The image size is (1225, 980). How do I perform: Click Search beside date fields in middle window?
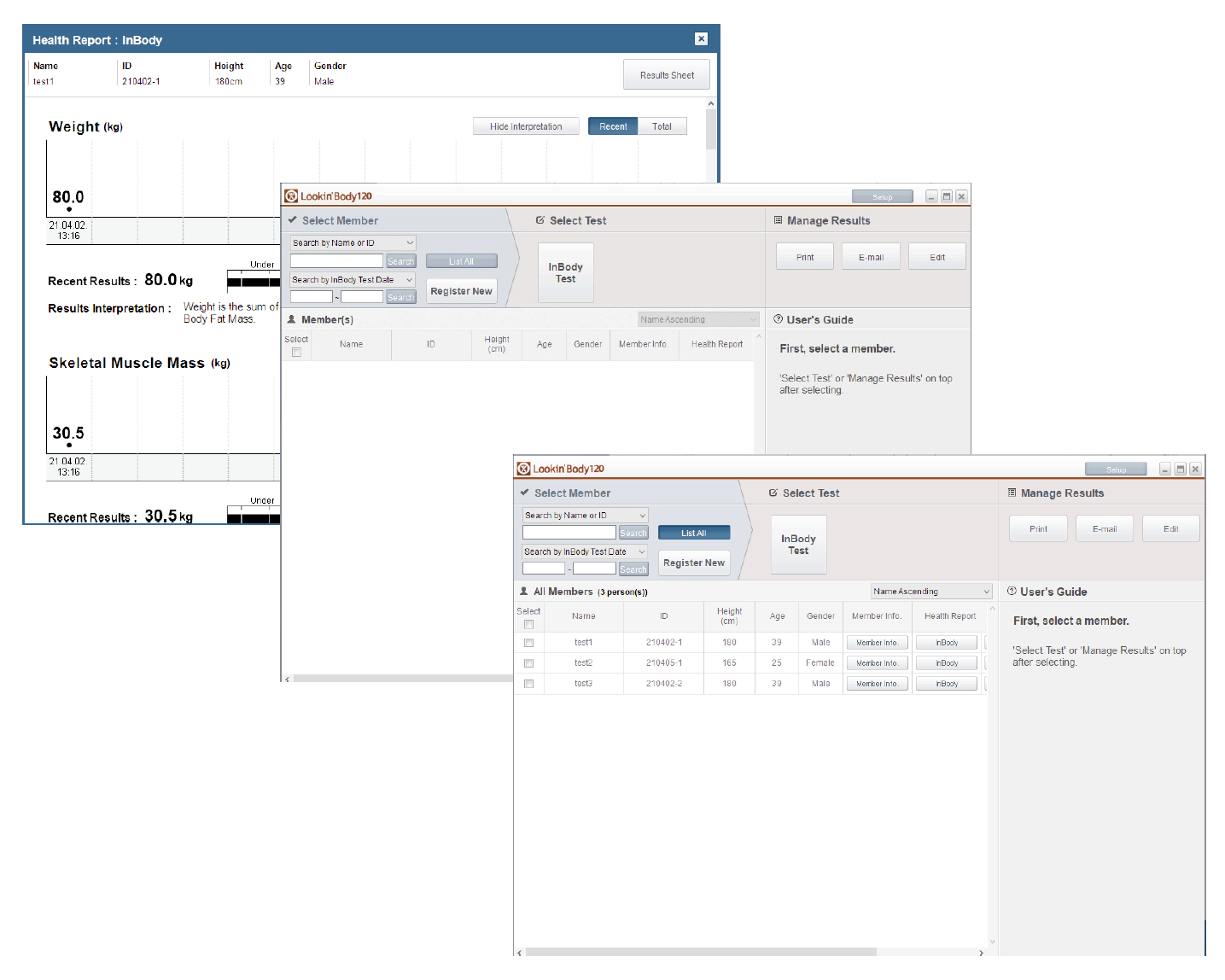[x=400, y=297]
